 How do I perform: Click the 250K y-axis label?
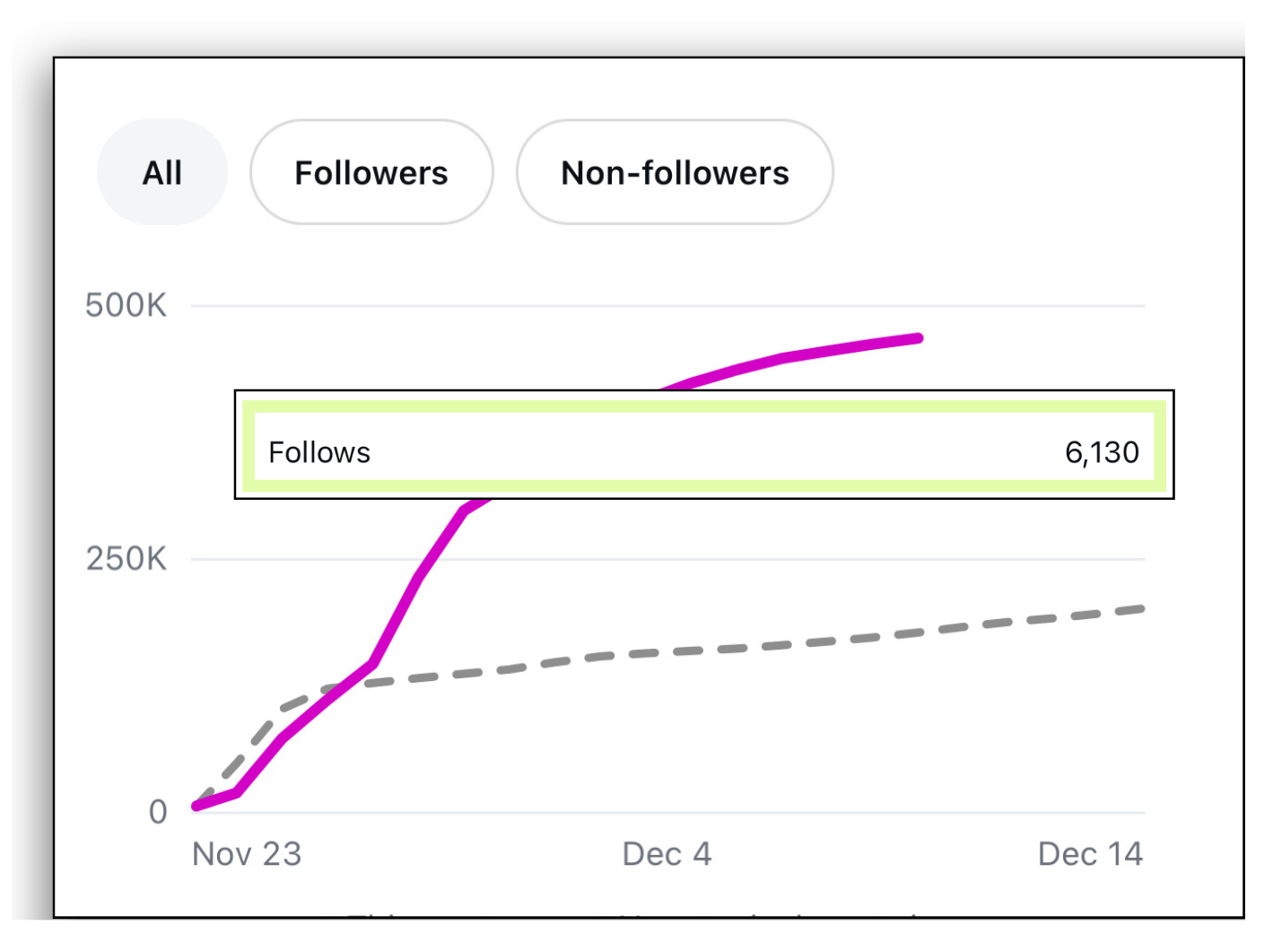(x=126, y=559)
